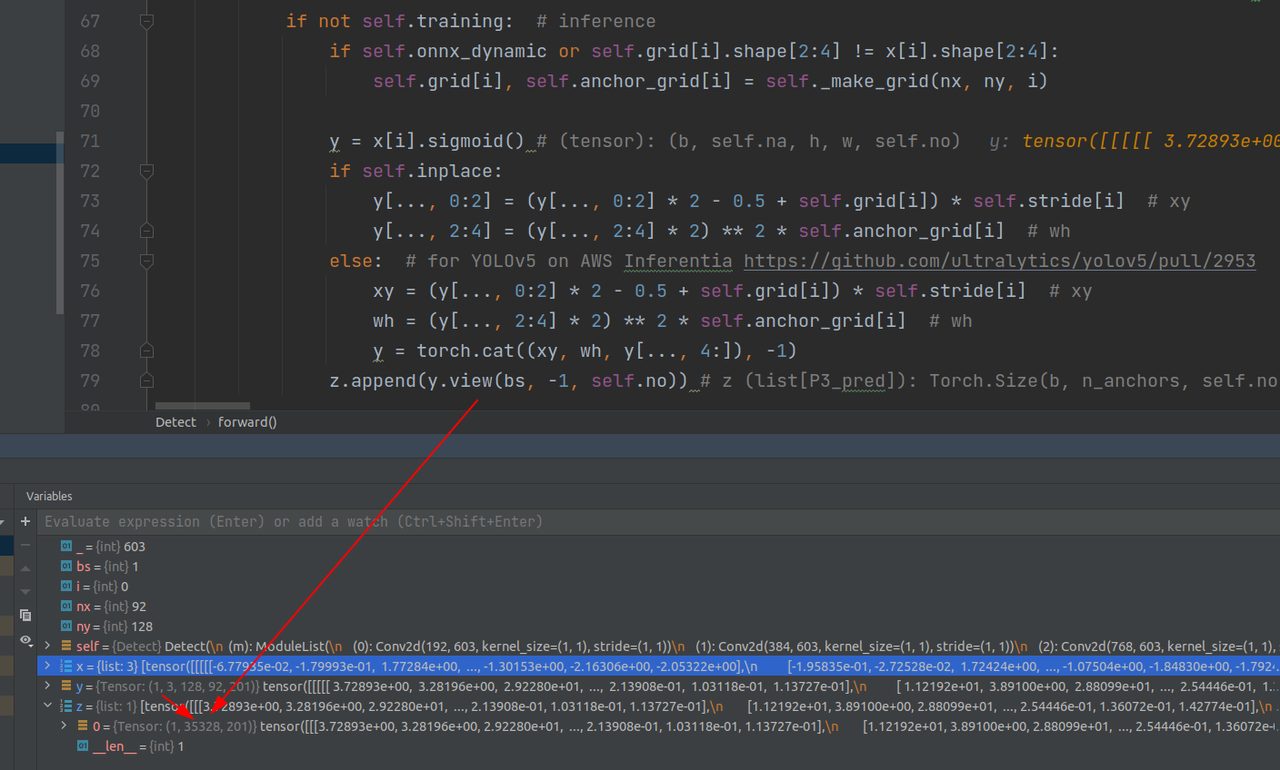Click the list icon of variable z
This screenshot has width=1280, height=770.
67,706
